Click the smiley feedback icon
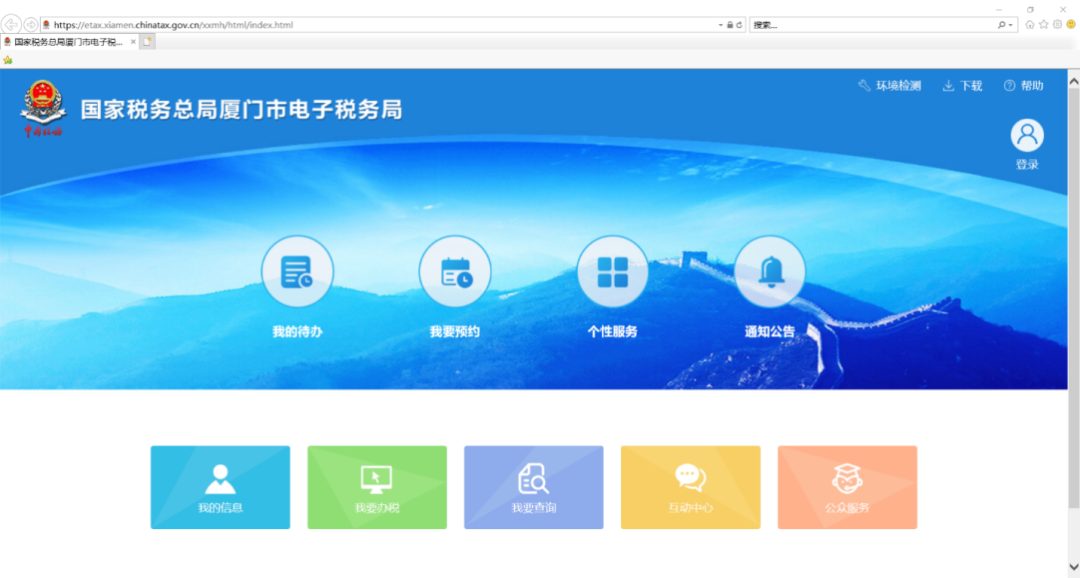The image size is (1080, 578). pos(1071,25)
